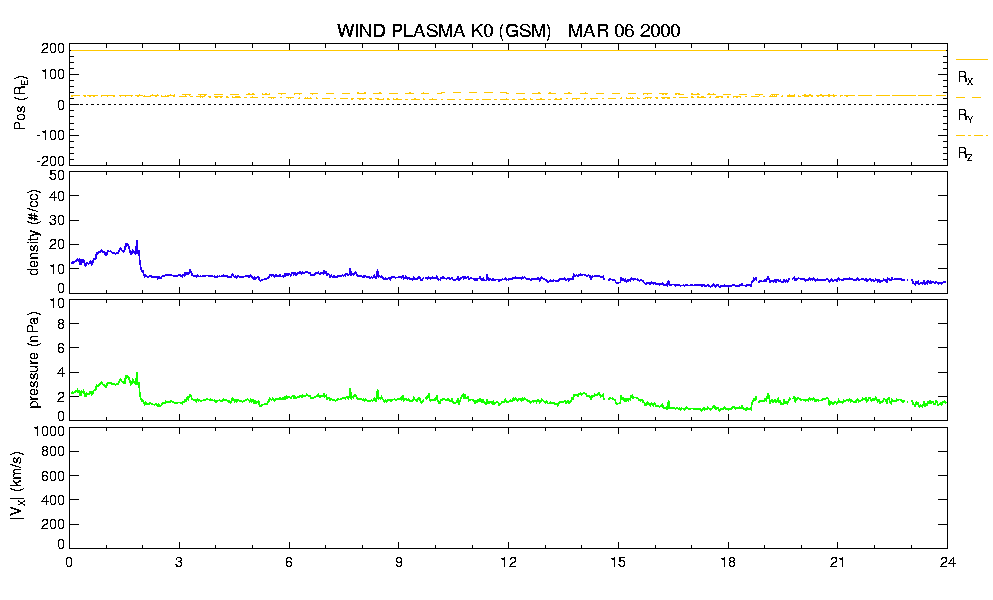
Task: Click the '-200' tick on the position axis
Action: pyautogui.click(x=51, y=161)
